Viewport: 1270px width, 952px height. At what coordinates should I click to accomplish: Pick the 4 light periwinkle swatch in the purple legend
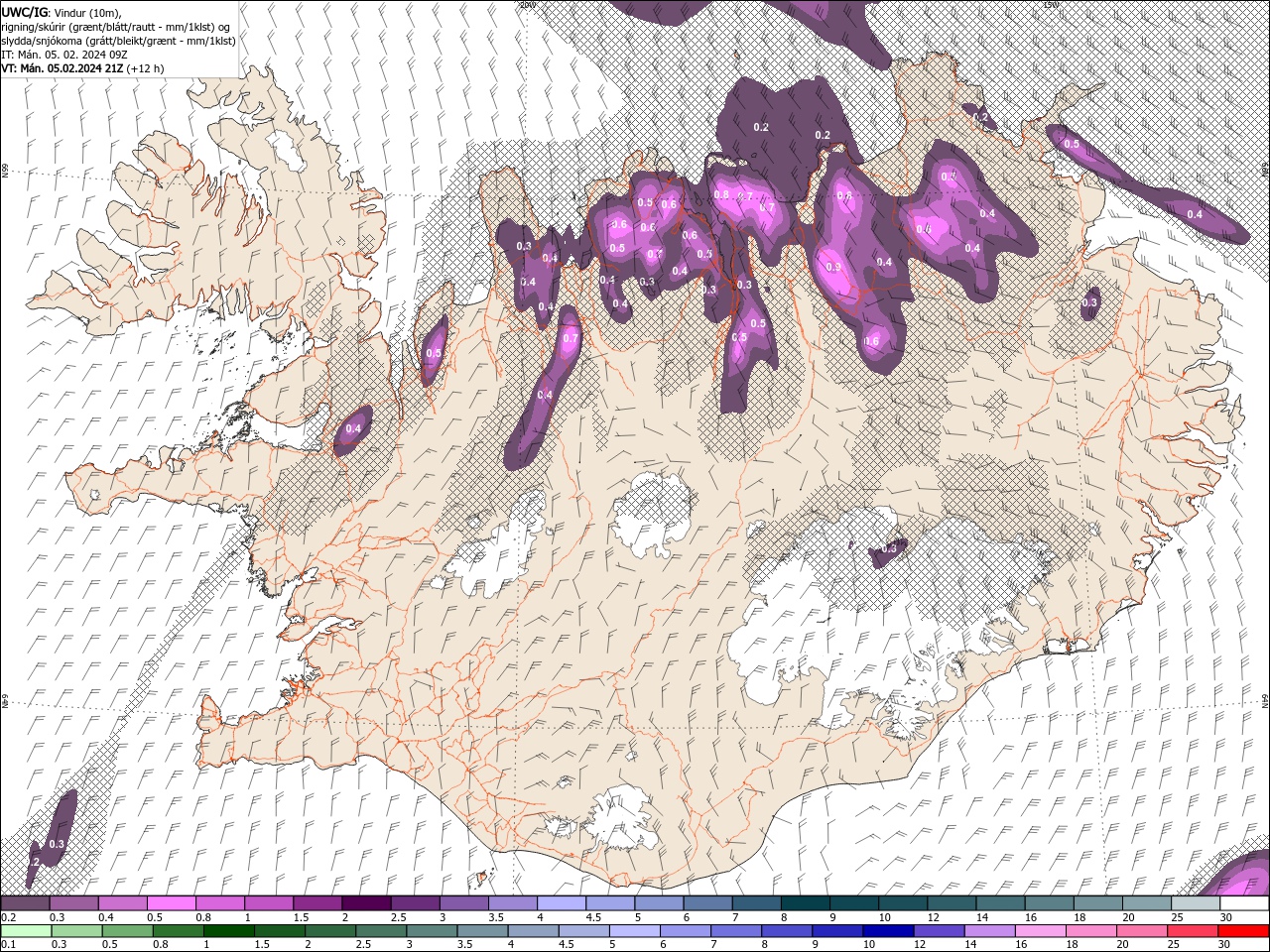pyautogui.click(x=561, y=903)
